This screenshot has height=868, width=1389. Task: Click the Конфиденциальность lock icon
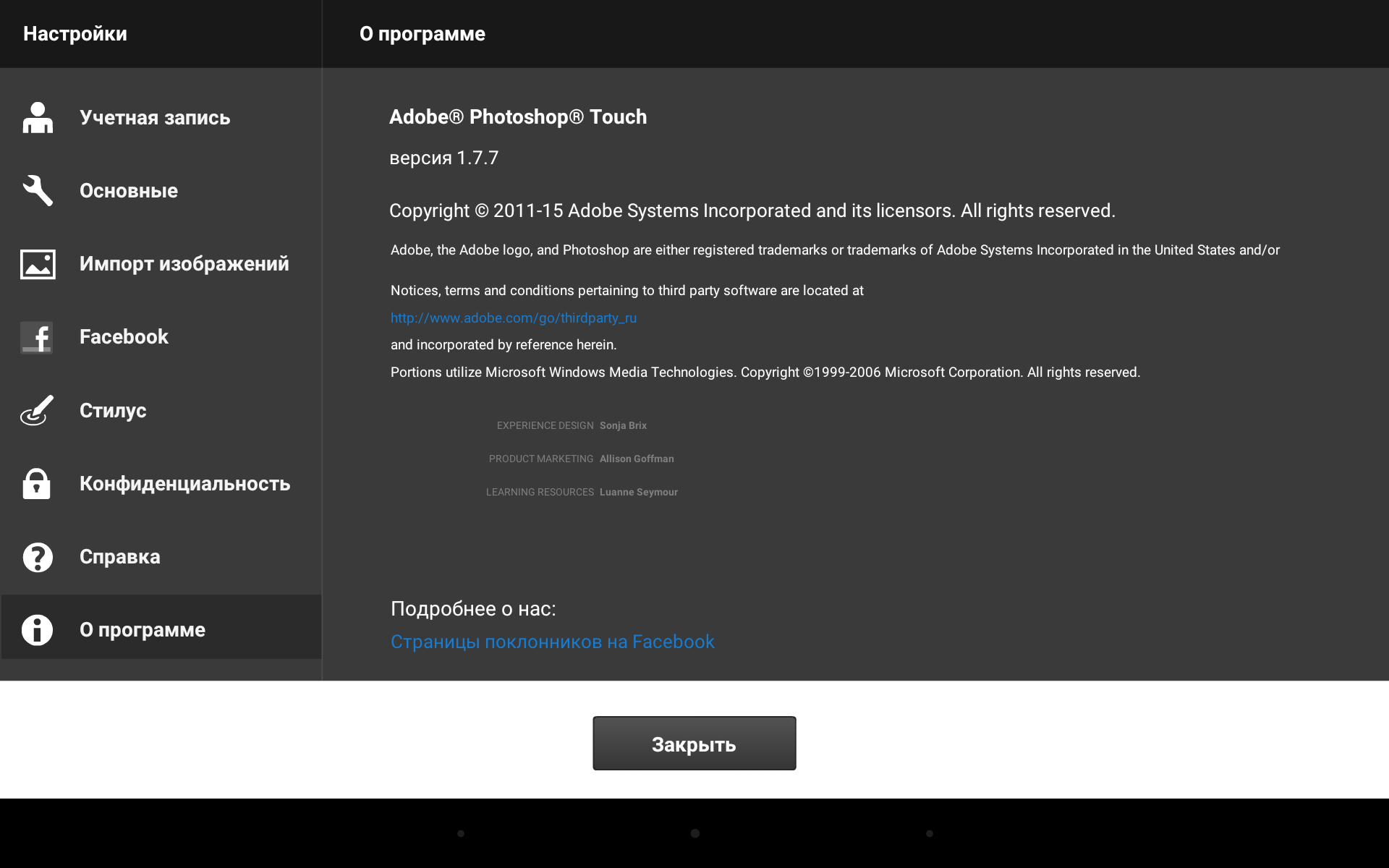pyautogui.click(x=37, y=483)
